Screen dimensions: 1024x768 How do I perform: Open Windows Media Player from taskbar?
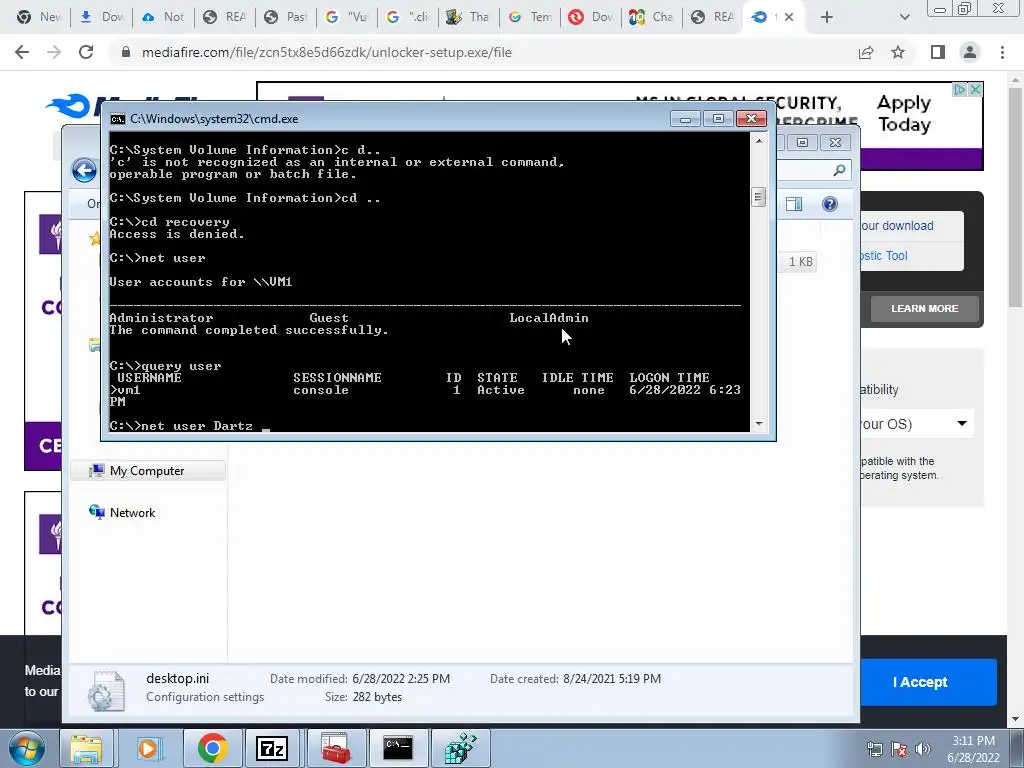[149, 748]
